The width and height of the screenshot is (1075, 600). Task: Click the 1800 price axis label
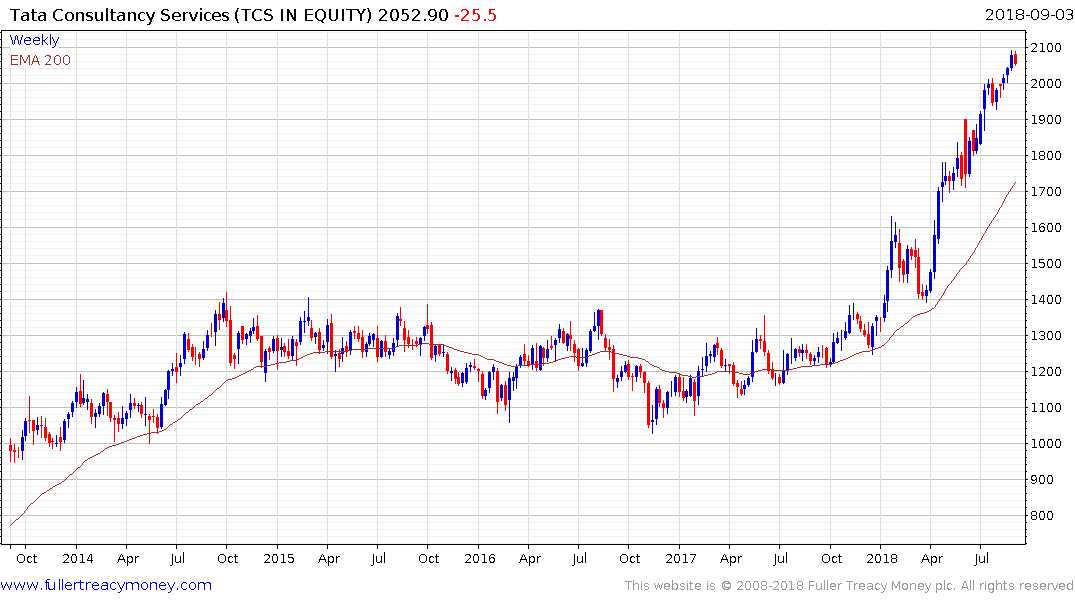pyautogui.click(x=1046, y=156)
